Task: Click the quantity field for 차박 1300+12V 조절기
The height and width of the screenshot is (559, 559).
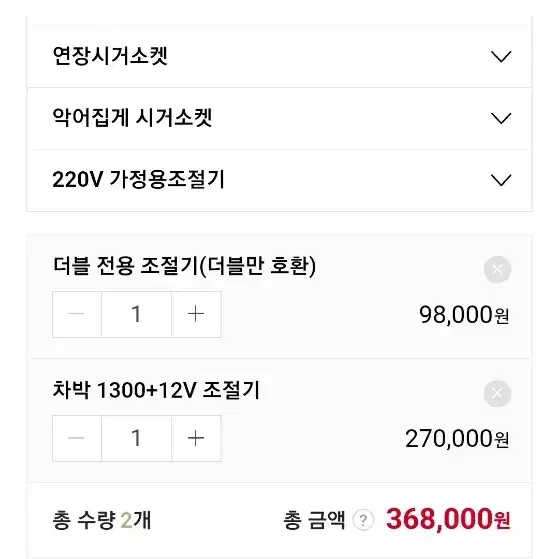Action: (137, 438)
